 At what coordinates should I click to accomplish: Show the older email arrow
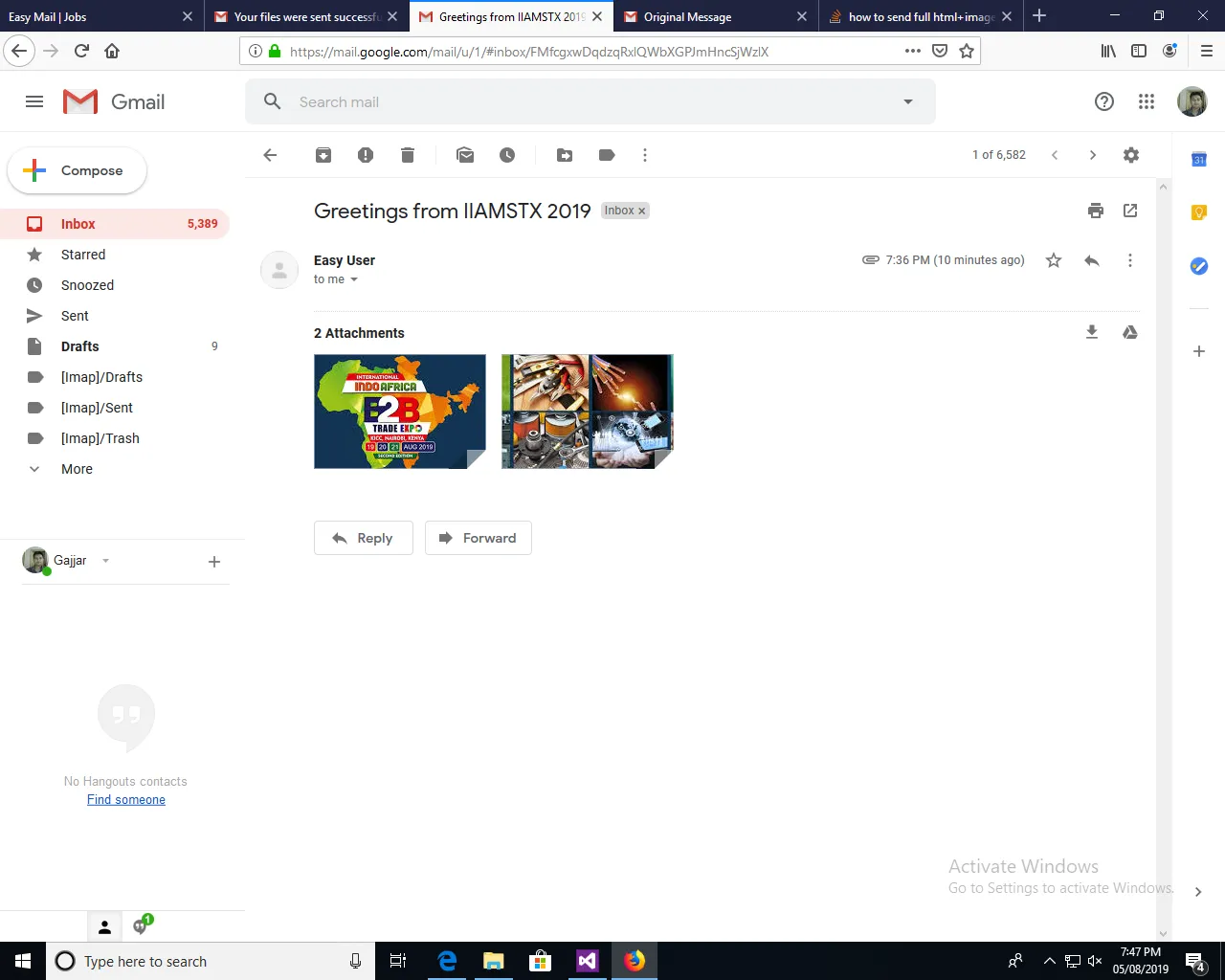pyautogui.click(x=1093, y=155)
